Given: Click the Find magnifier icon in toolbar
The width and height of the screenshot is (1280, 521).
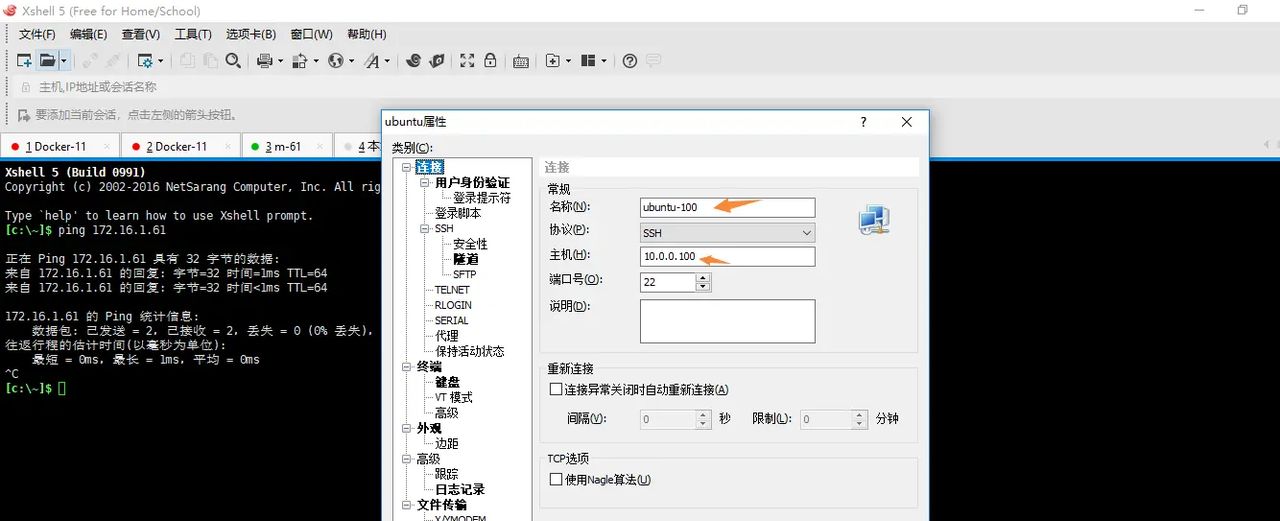Looking at the screenshot, I should tap(233, 61).
